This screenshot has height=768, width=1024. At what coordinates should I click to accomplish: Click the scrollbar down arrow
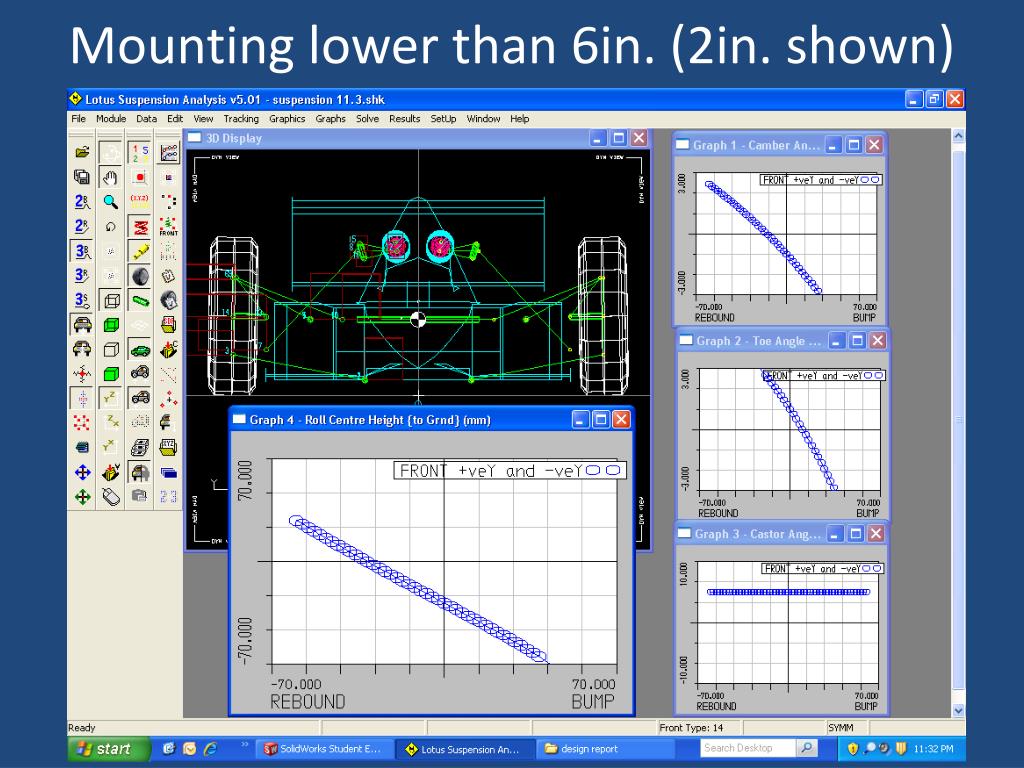[958, 711]
